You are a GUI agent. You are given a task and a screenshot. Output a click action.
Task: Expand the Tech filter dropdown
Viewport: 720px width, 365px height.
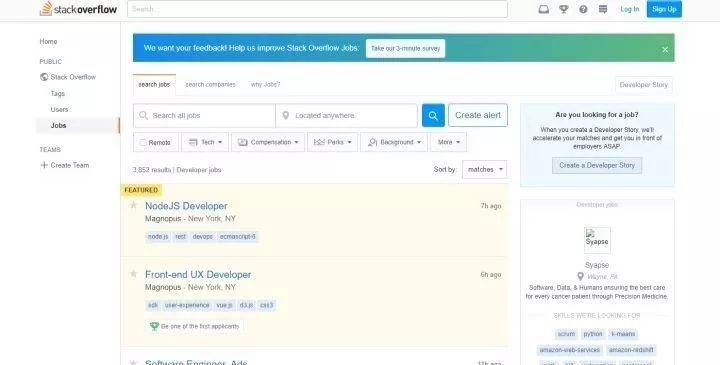205,142
